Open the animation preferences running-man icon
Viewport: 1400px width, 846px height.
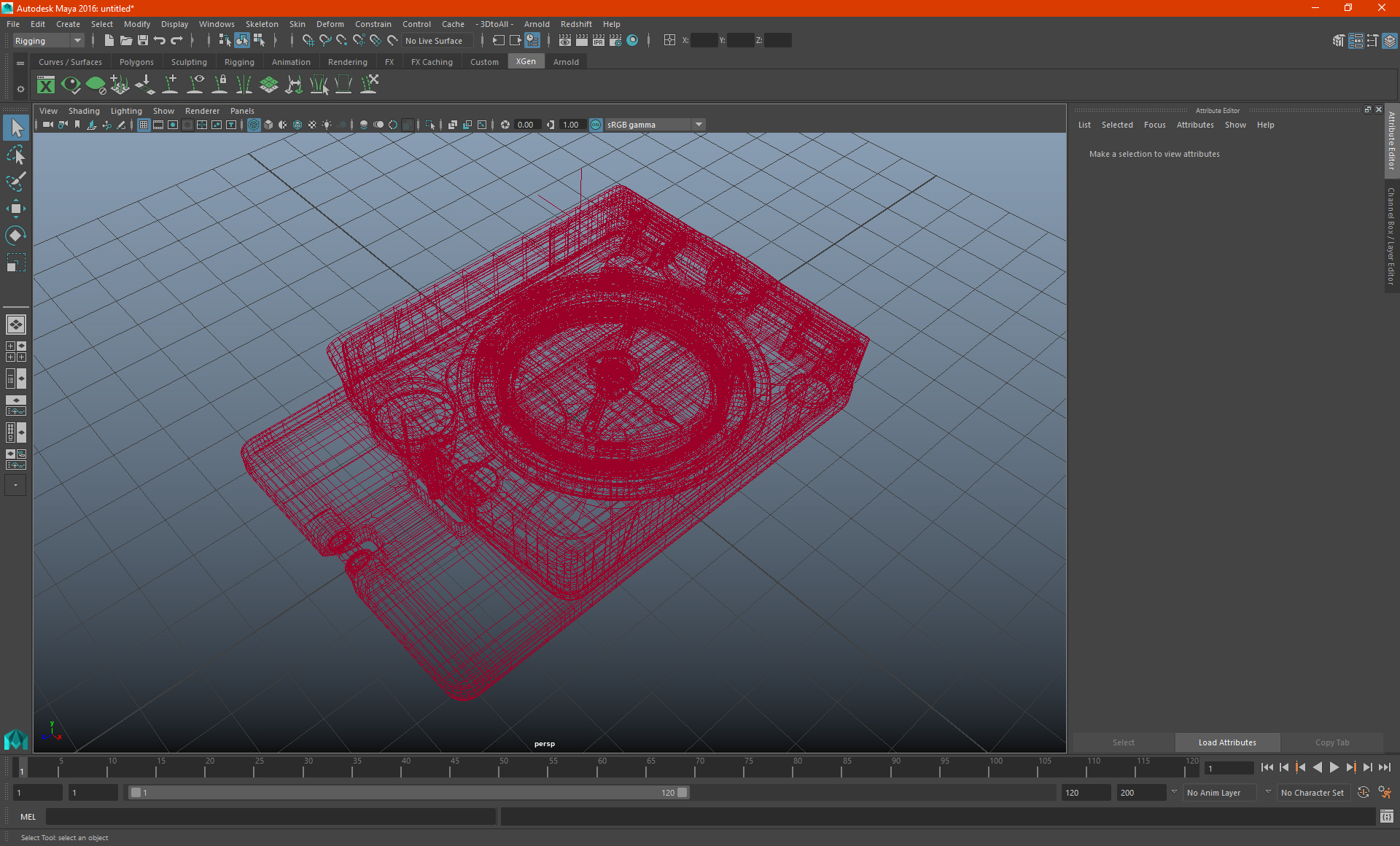[x=1385, y=793]
